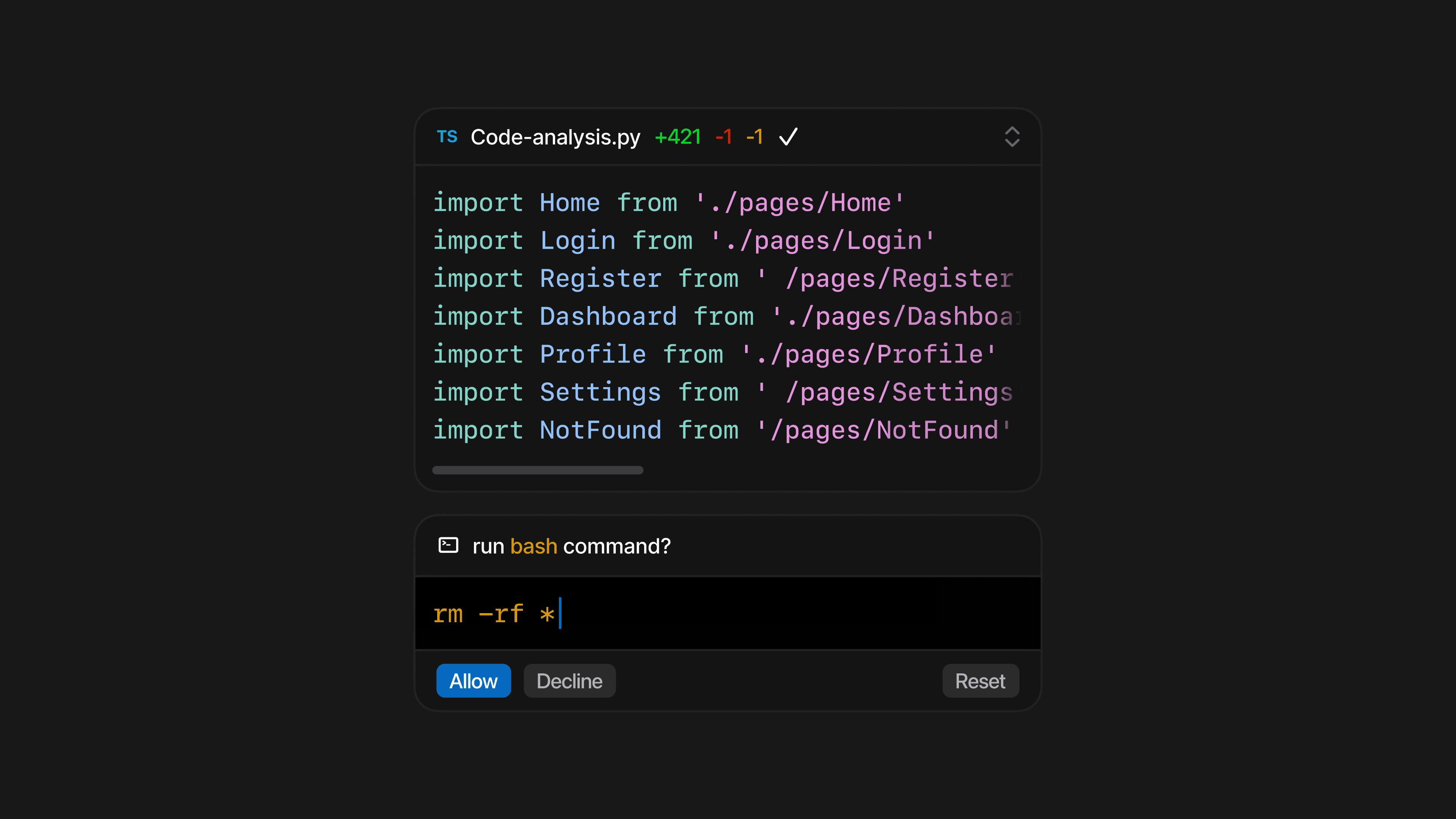
Task: Expand the code panel using the chevron arrows
Action: point(1012,137)
